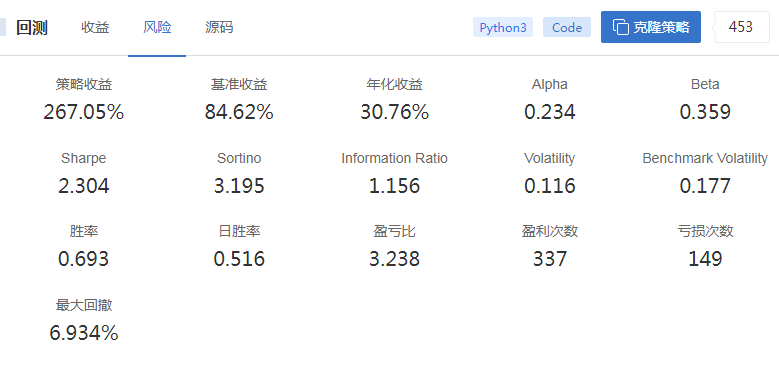
Task: Click the Volatility value 0.116
Action: pyautogui.click(x=549, y=186)
